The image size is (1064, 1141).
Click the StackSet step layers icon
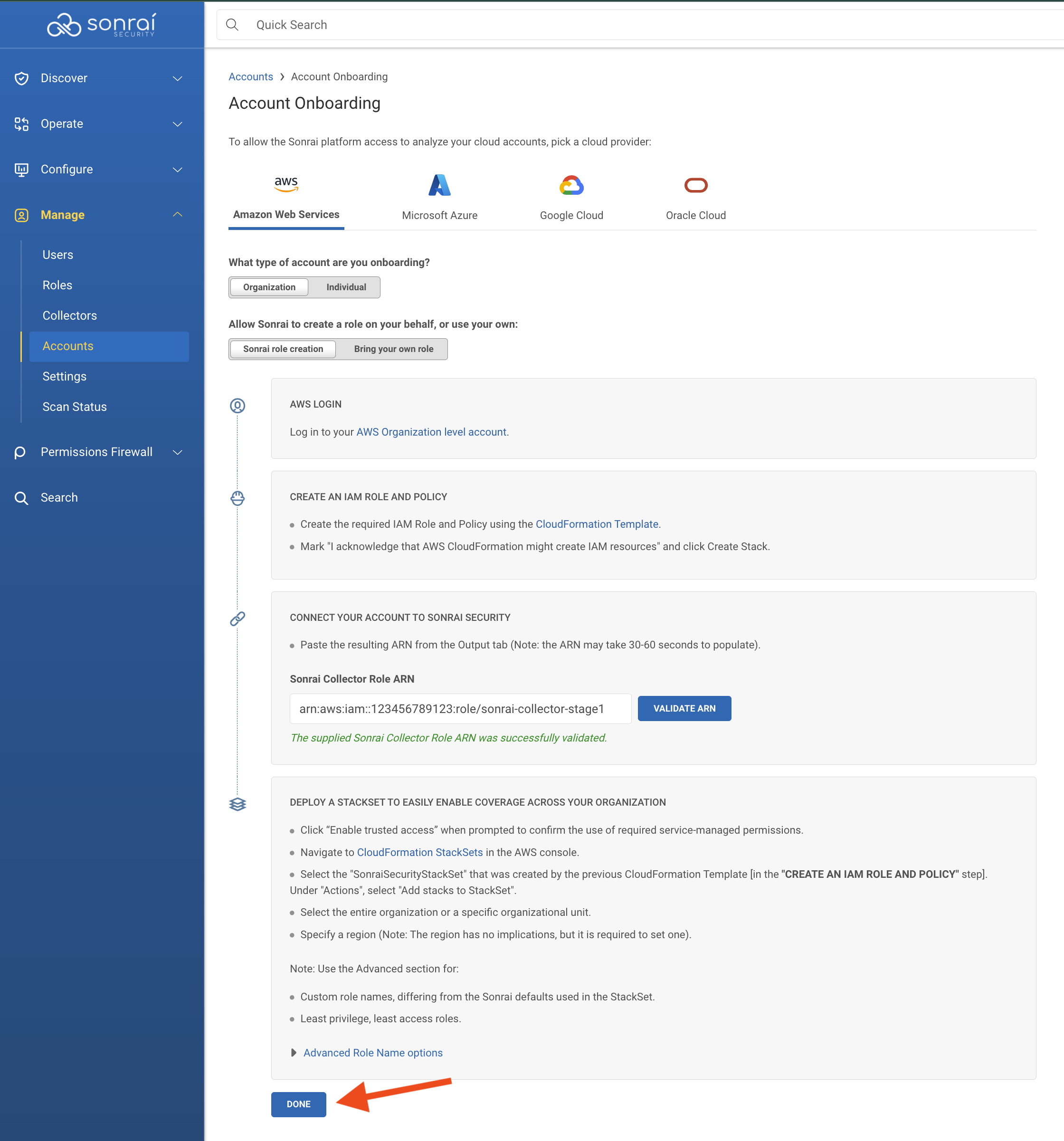pos(237,804)
